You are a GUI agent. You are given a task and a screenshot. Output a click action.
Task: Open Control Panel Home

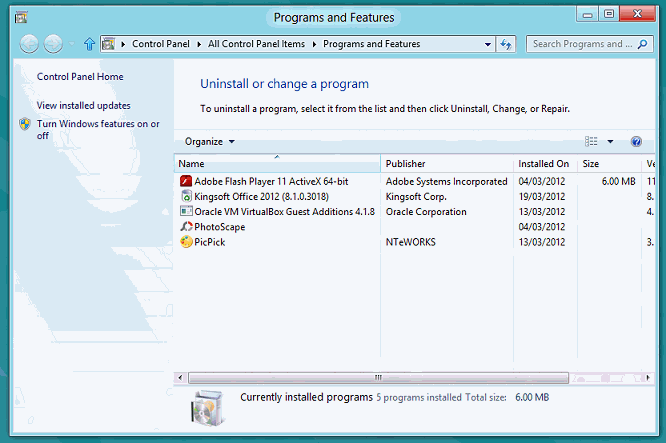[80, 76]
